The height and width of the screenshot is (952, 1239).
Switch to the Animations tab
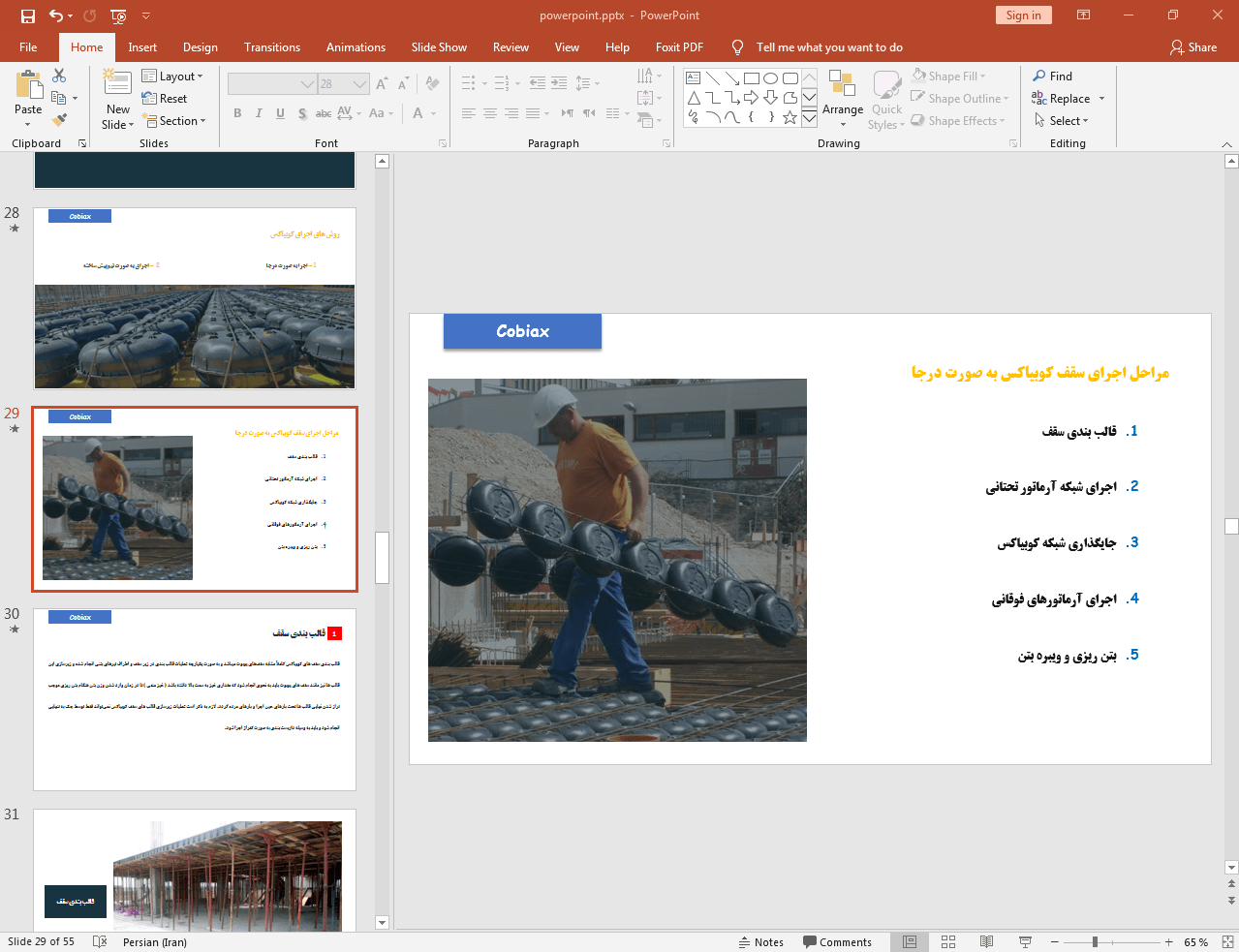tap(356, 47)
